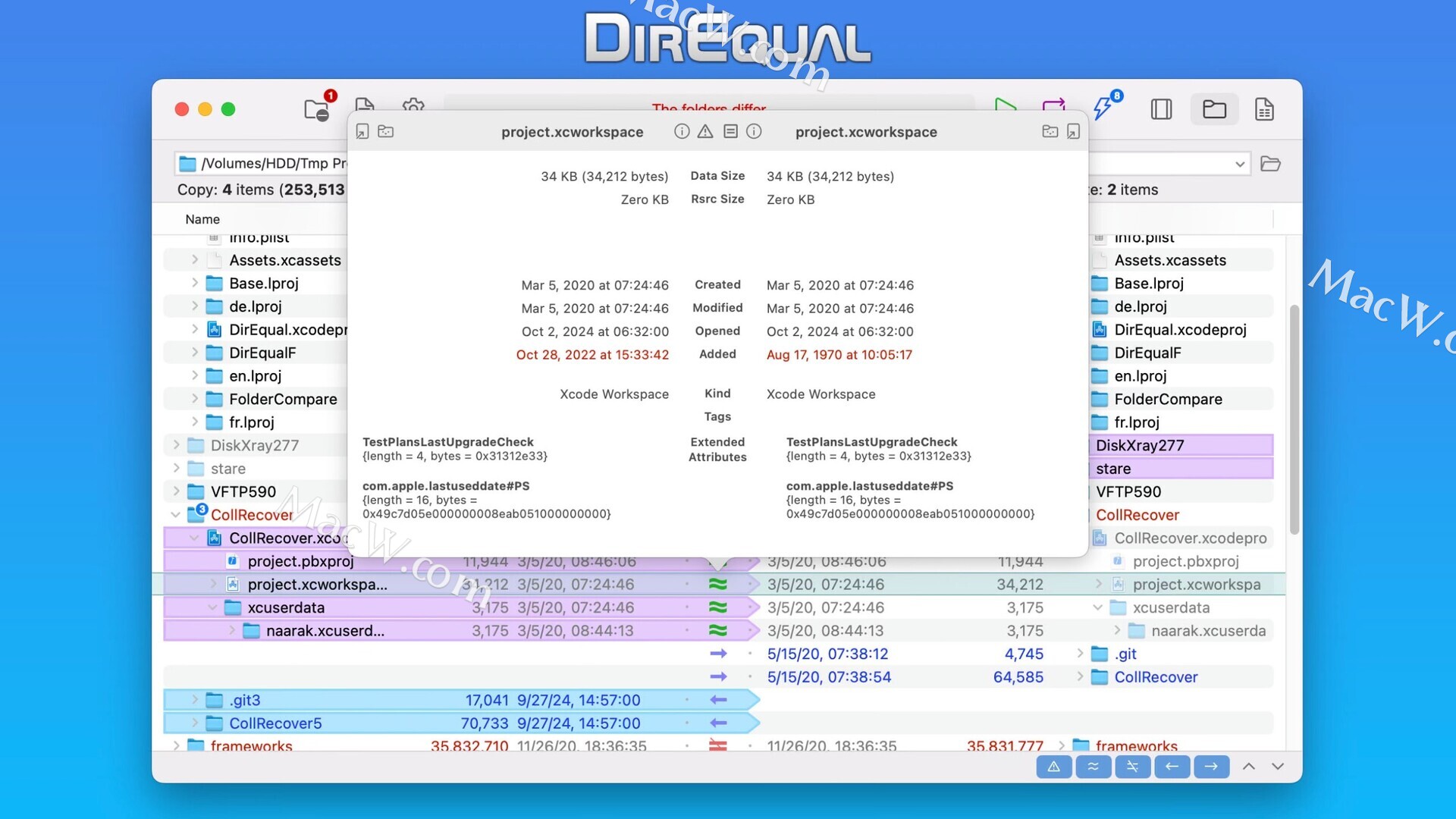Toggle the warning filter button in the bottom bar
This screenshot has height=819, width=1456.
click(1054, 767)
